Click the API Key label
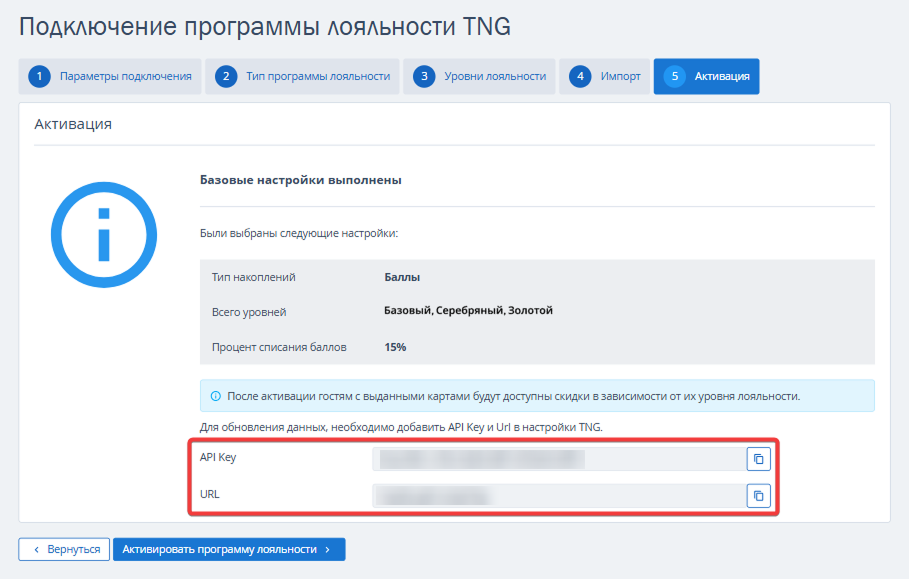 click(218, 457)
